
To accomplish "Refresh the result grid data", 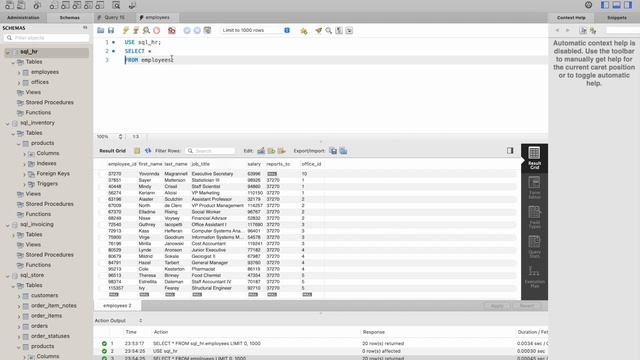I will [x=148, y=151].
